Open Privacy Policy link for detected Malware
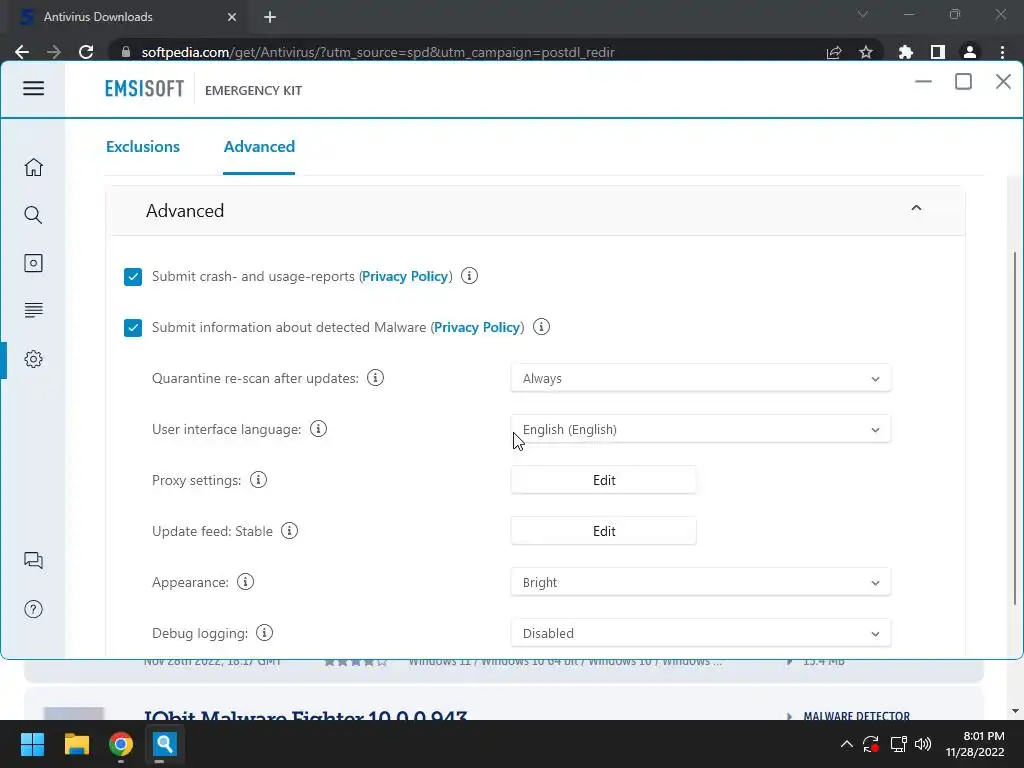1024x768 pixels. pyautogui.click(x=477, y=327)
